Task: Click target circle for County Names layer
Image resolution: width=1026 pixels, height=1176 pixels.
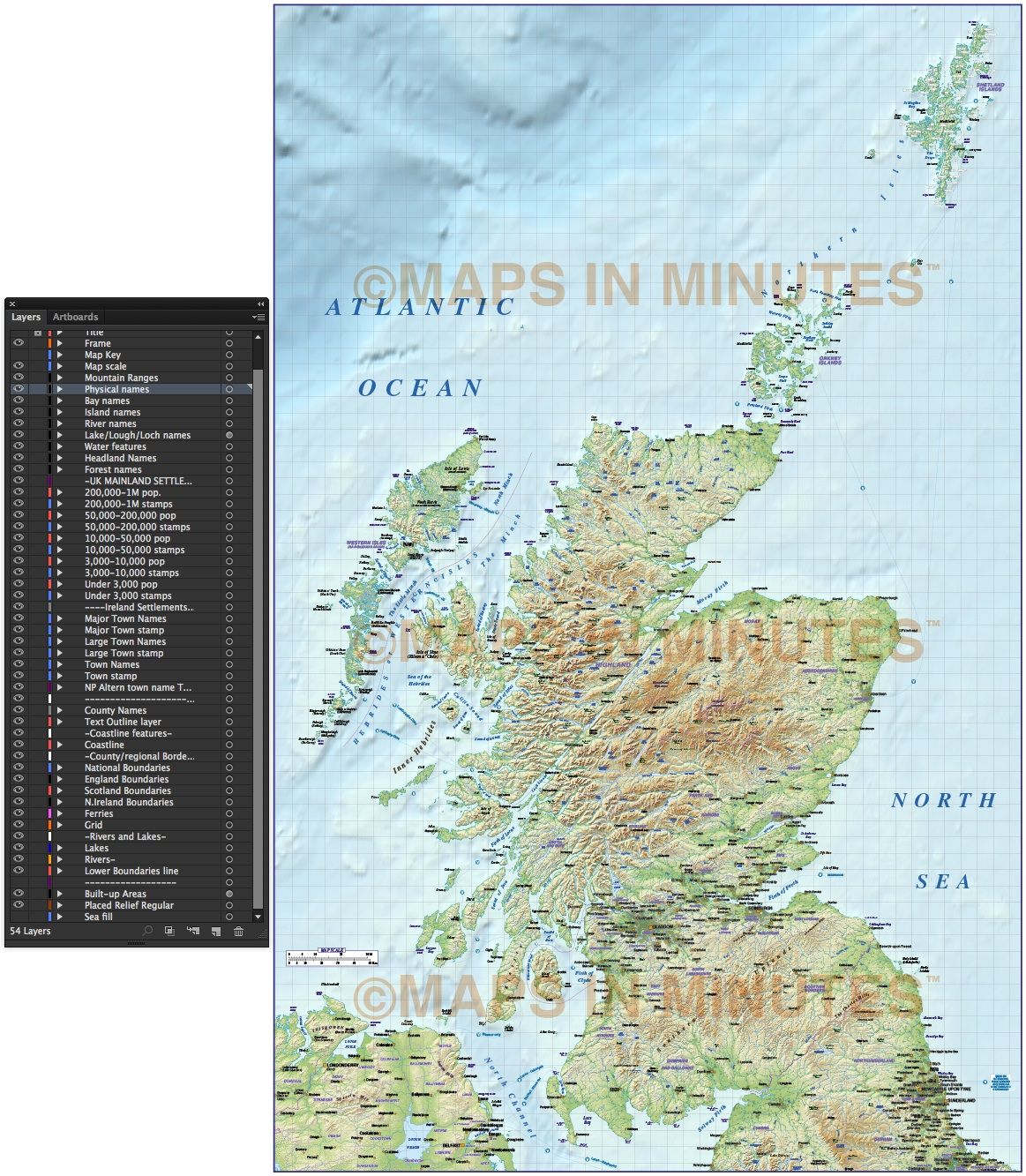Action: point(229,710)
